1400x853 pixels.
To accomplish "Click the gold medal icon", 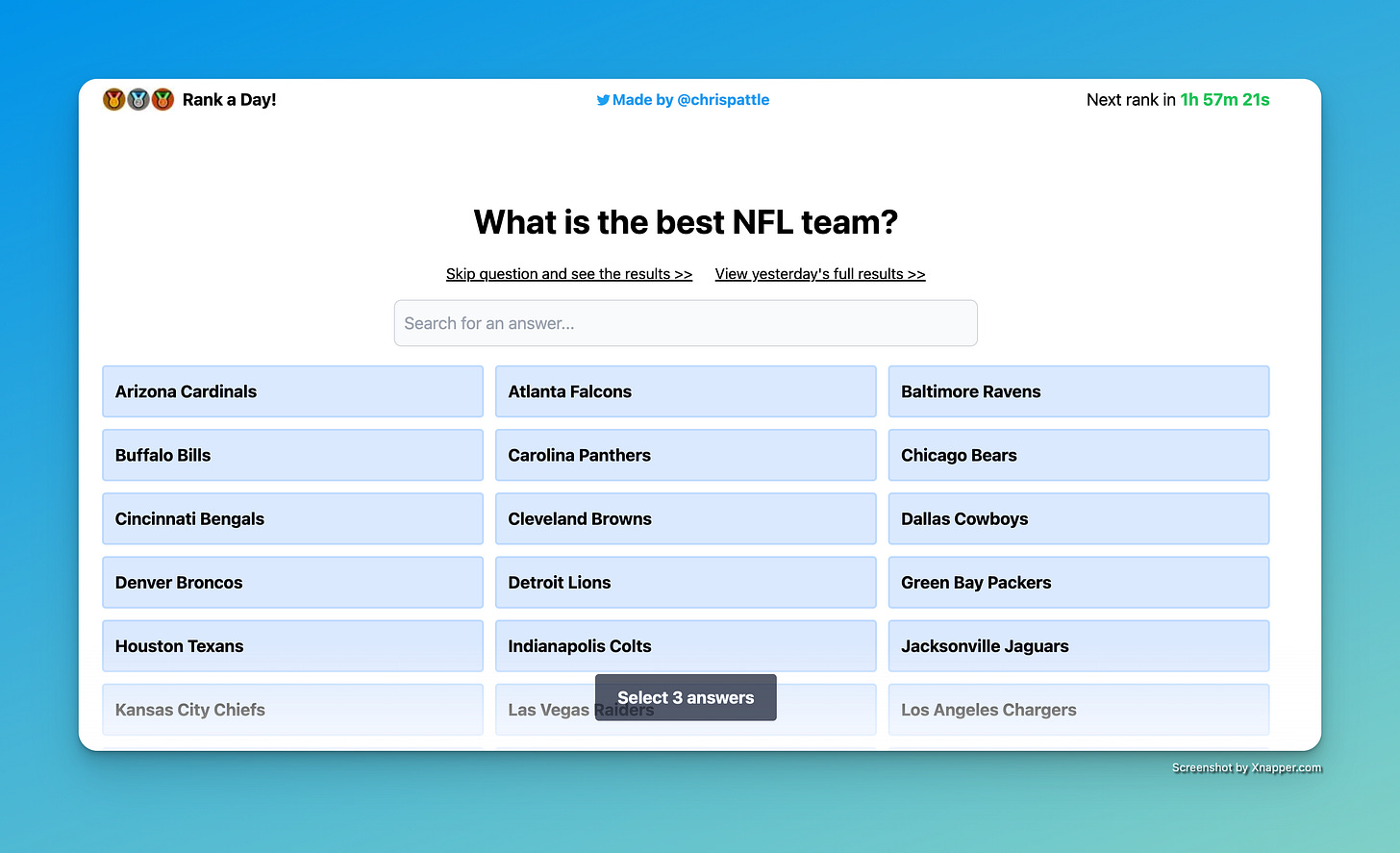I will click(114, 99).
